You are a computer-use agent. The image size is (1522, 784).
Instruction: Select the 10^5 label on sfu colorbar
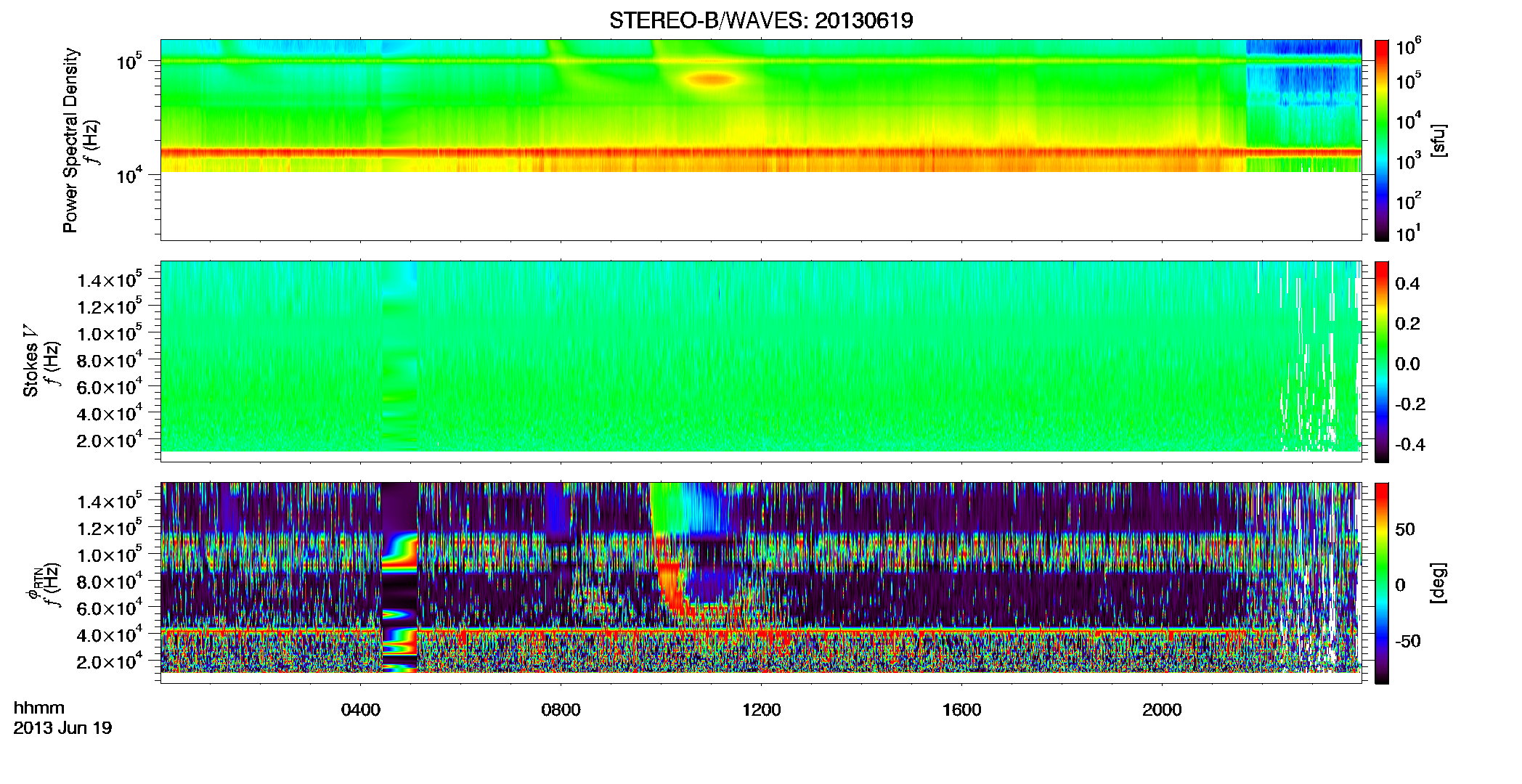pyautogui.click(x=1408, y=81)
